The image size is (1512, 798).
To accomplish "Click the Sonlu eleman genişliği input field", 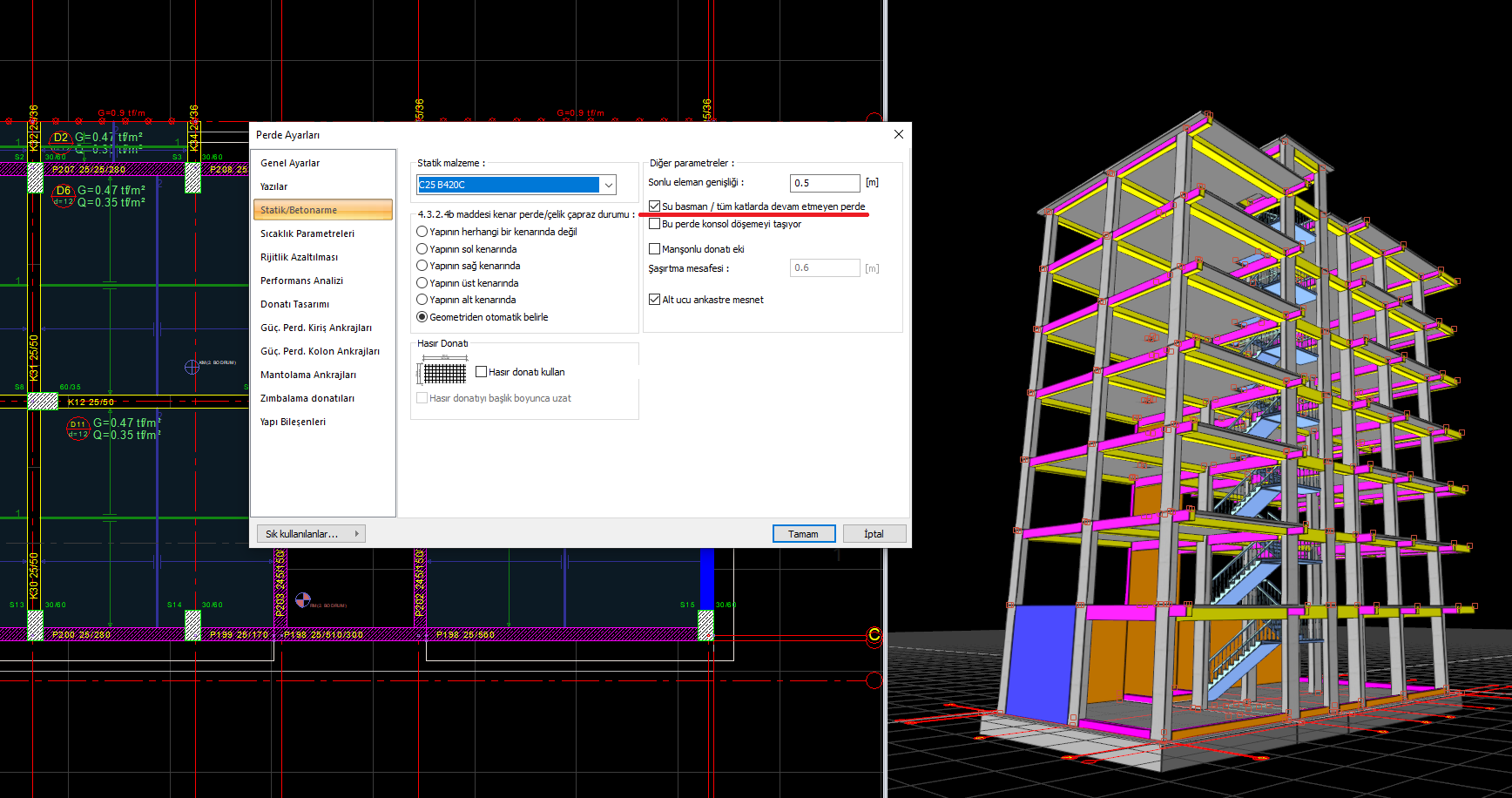I will point(825,183).
